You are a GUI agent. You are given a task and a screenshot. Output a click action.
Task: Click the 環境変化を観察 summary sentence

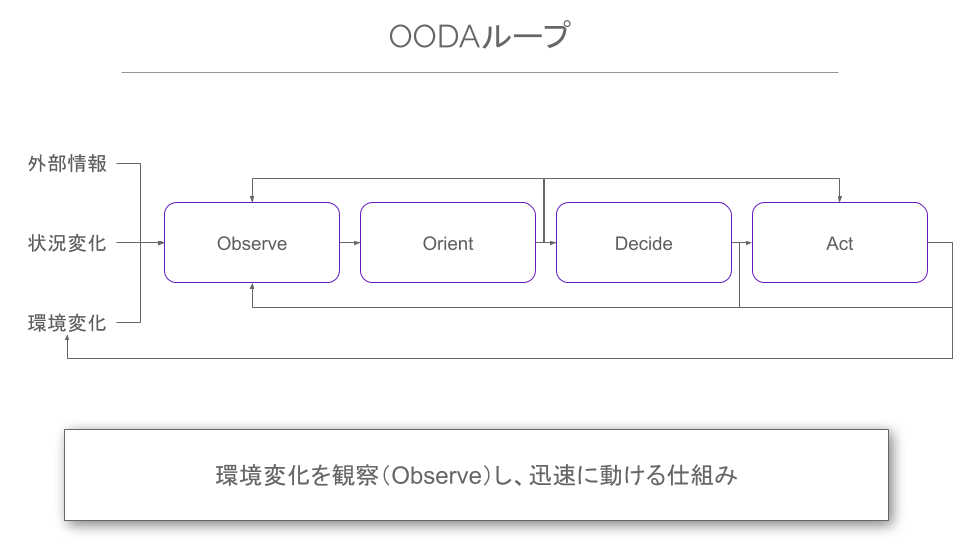pyautogui.click(x=476, y=475)
